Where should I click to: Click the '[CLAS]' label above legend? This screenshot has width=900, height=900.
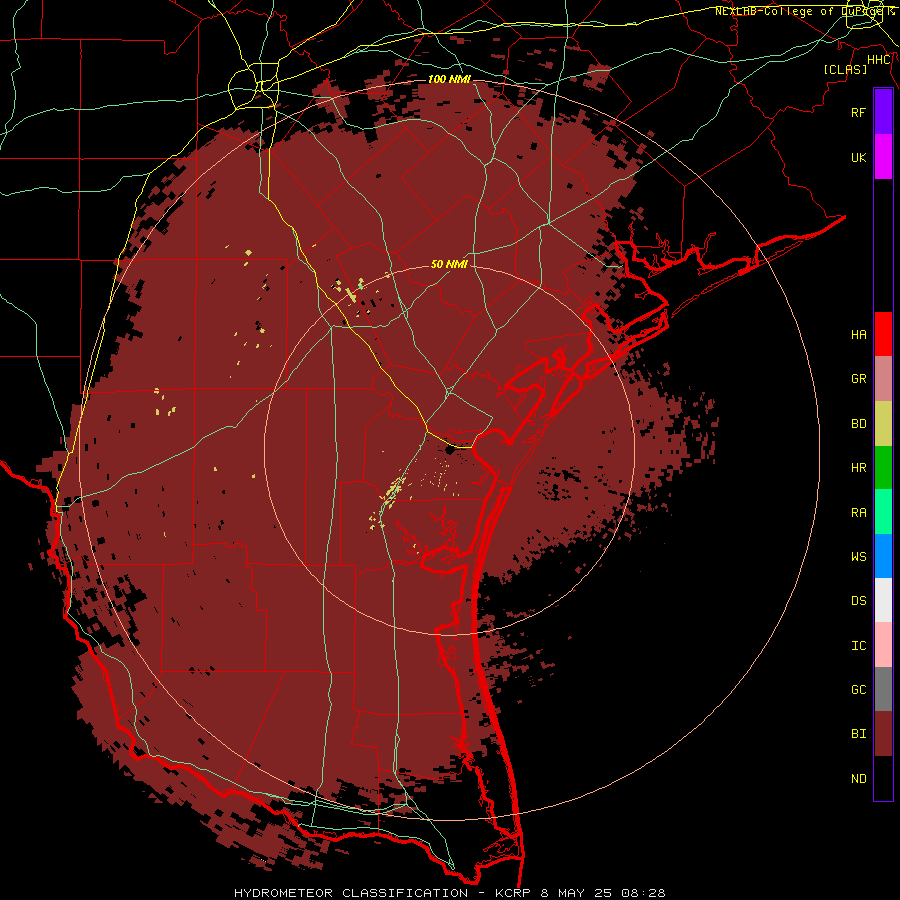[x=845, y=69]
